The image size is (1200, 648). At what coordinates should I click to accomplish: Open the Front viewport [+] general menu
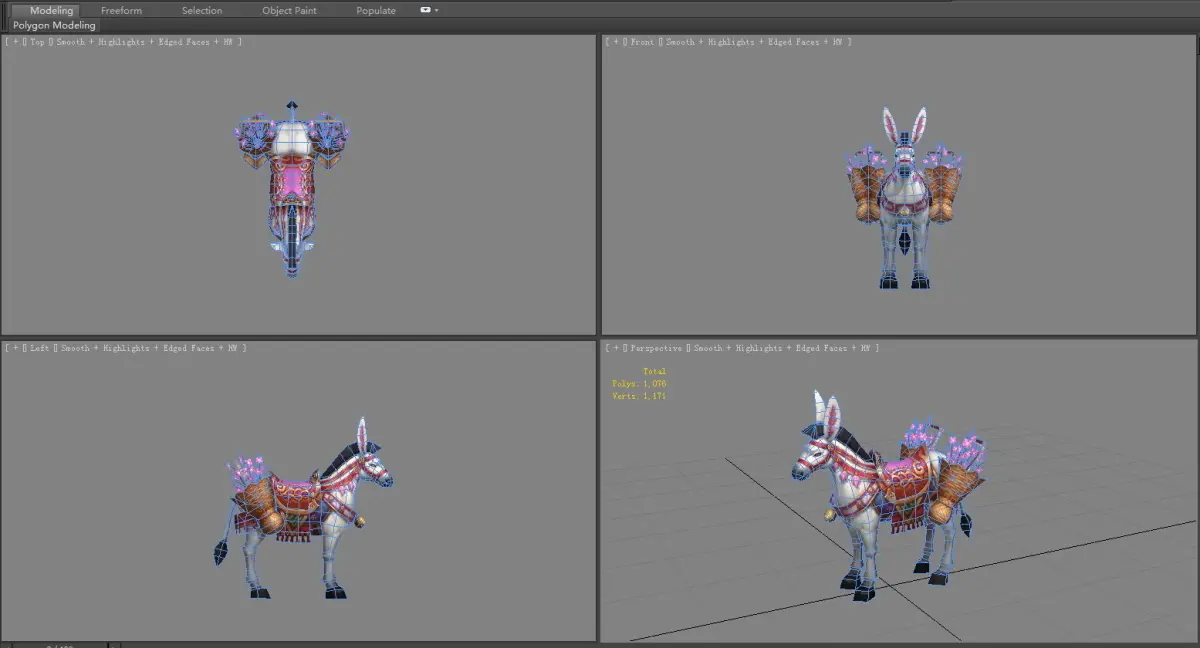(615, 42)
